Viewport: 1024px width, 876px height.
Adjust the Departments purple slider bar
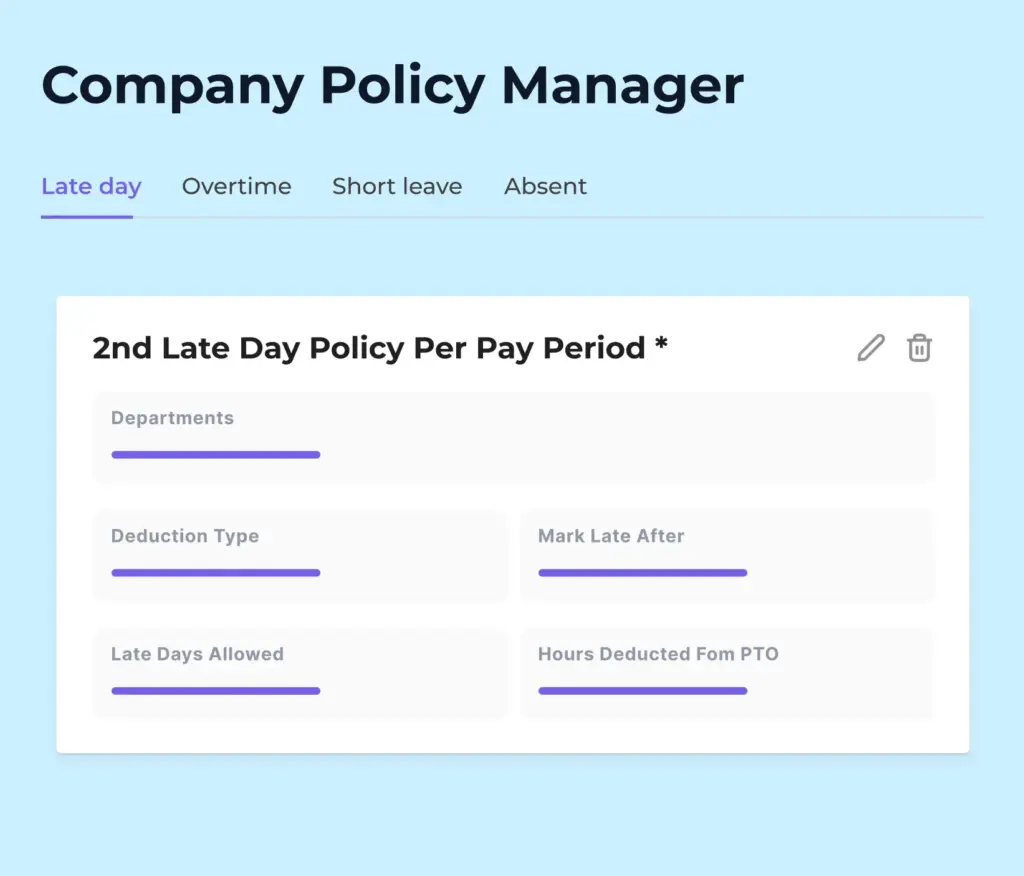[215, 454]
